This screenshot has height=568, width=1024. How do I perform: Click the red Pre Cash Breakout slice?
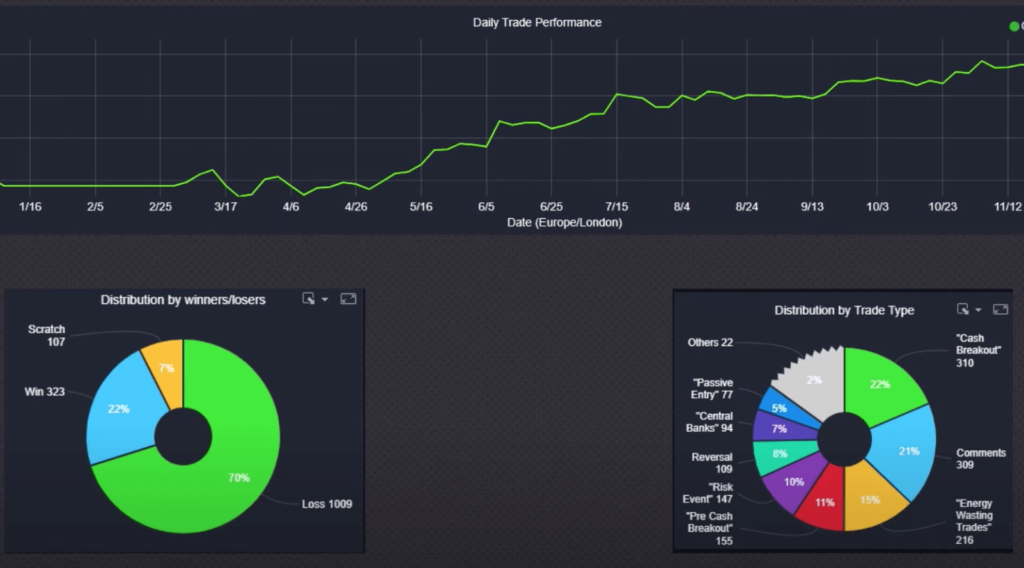point(825,502)
